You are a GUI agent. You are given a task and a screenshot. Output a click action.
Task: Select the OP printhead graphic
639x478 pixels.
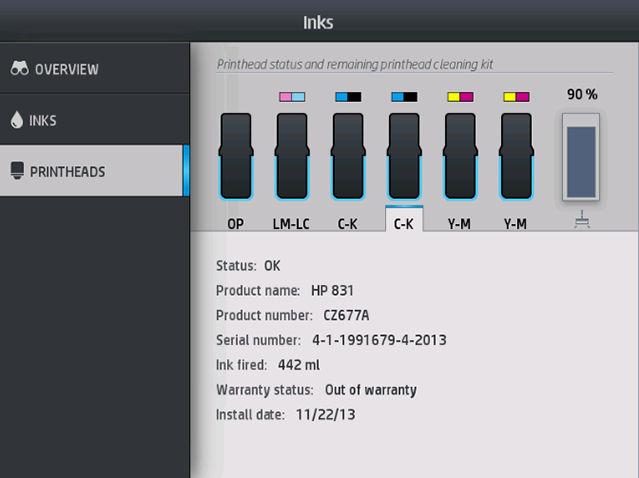[236, 156]
